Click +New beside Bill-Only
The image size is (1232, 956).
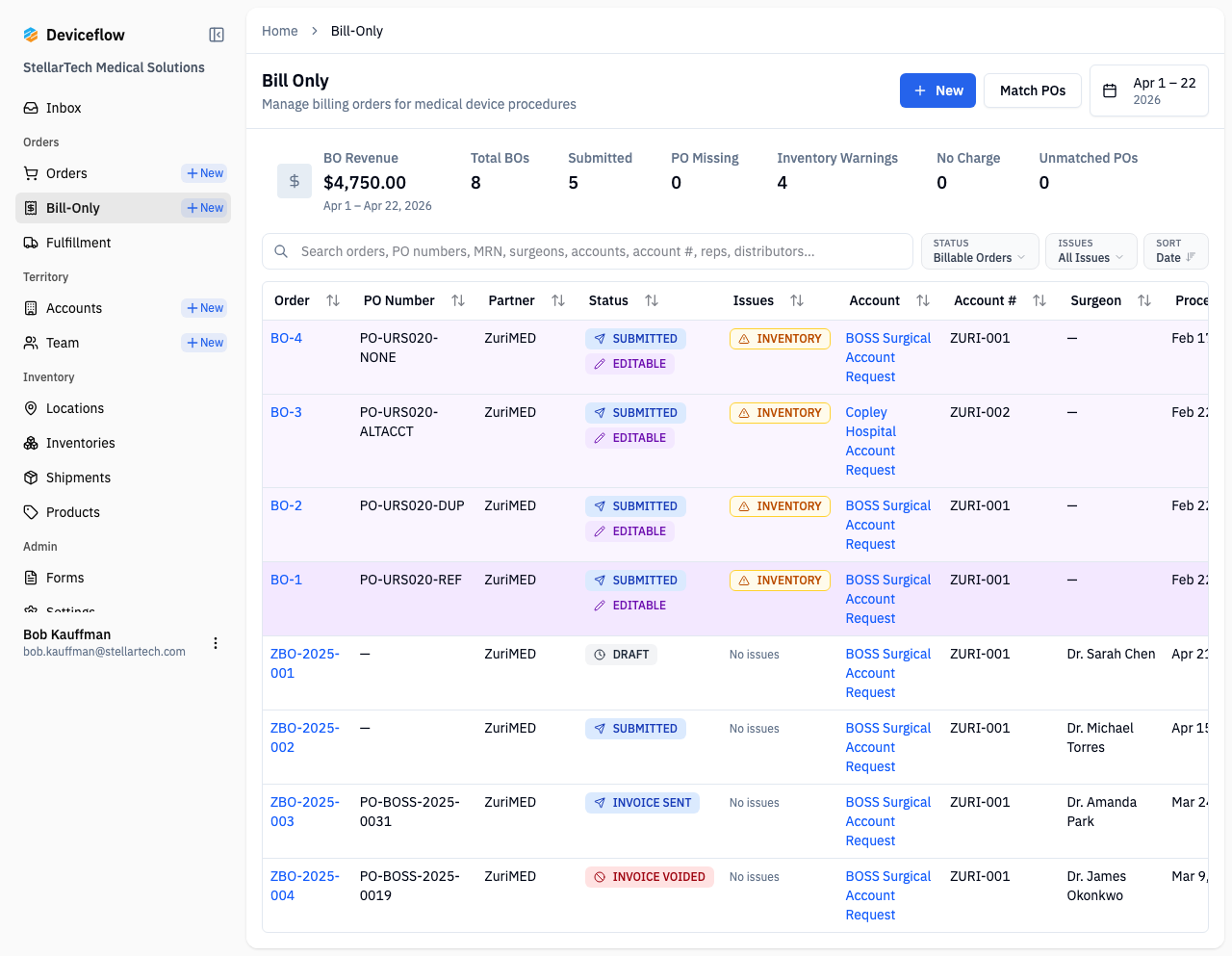coord(204,208)
